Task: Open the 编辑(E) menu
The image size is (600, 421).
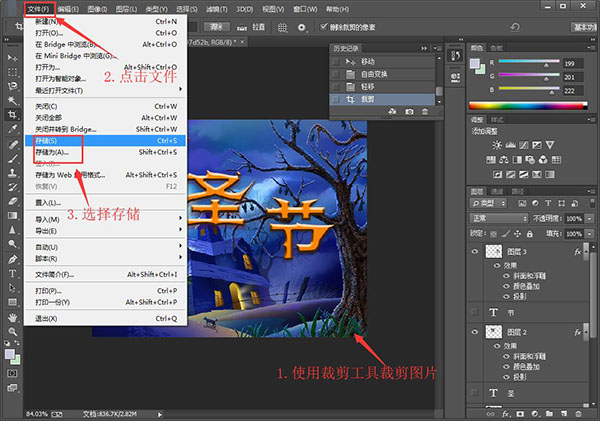Action: (68, 9)
